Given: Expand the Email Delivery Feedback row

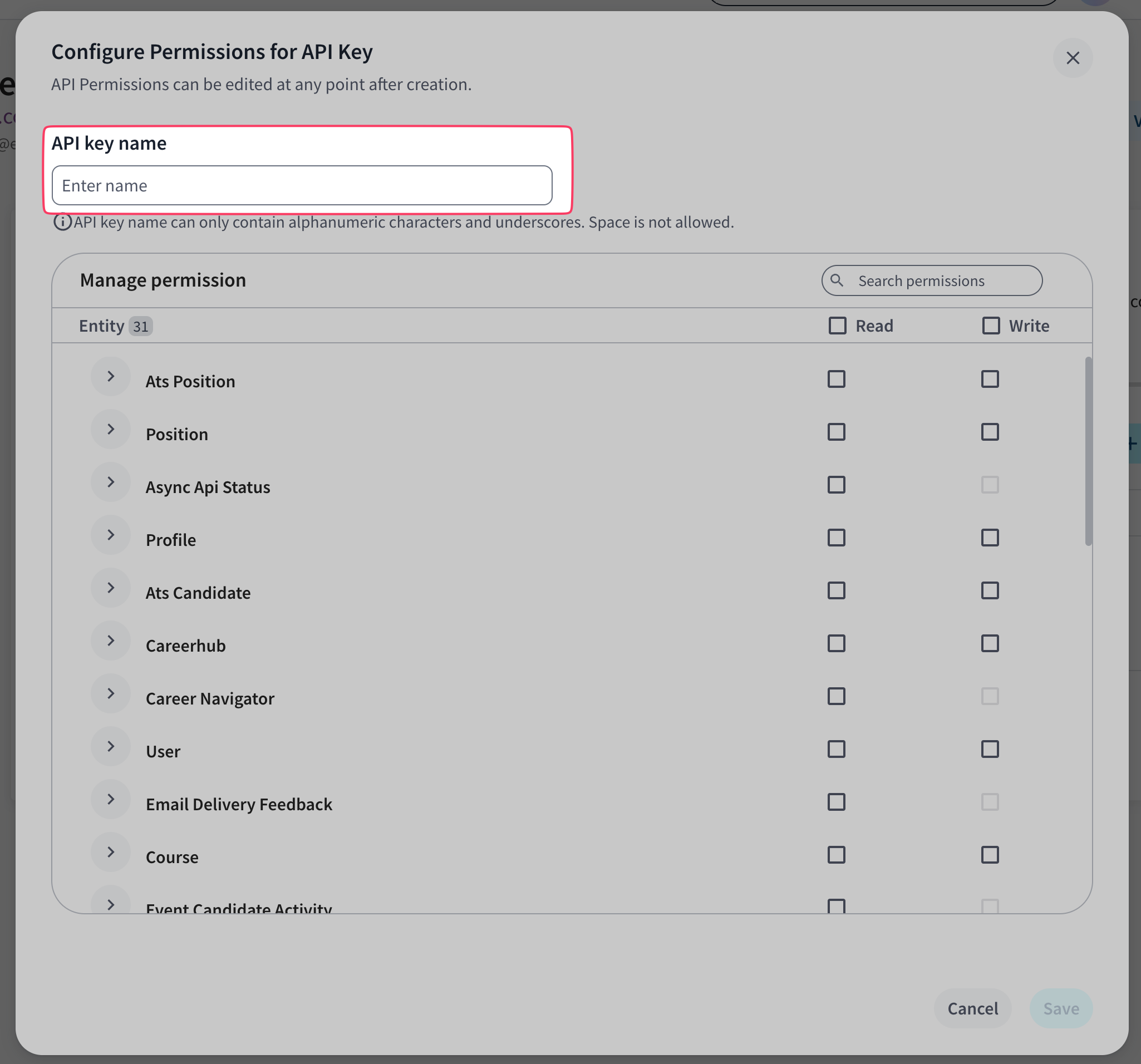Looking at the screenshot, I should click(111, 800).
